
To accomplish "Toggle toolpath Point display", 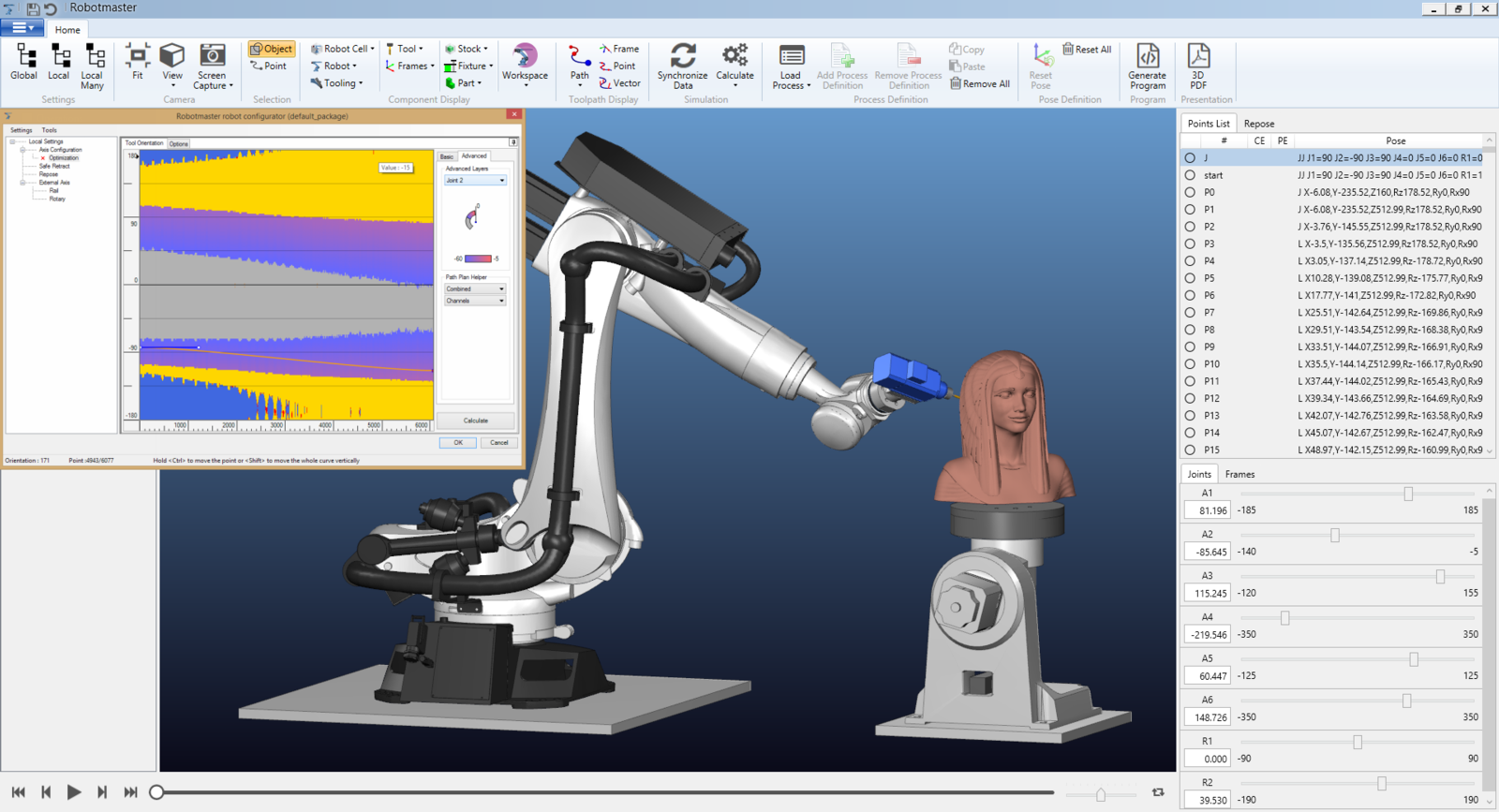I will 617,66.
